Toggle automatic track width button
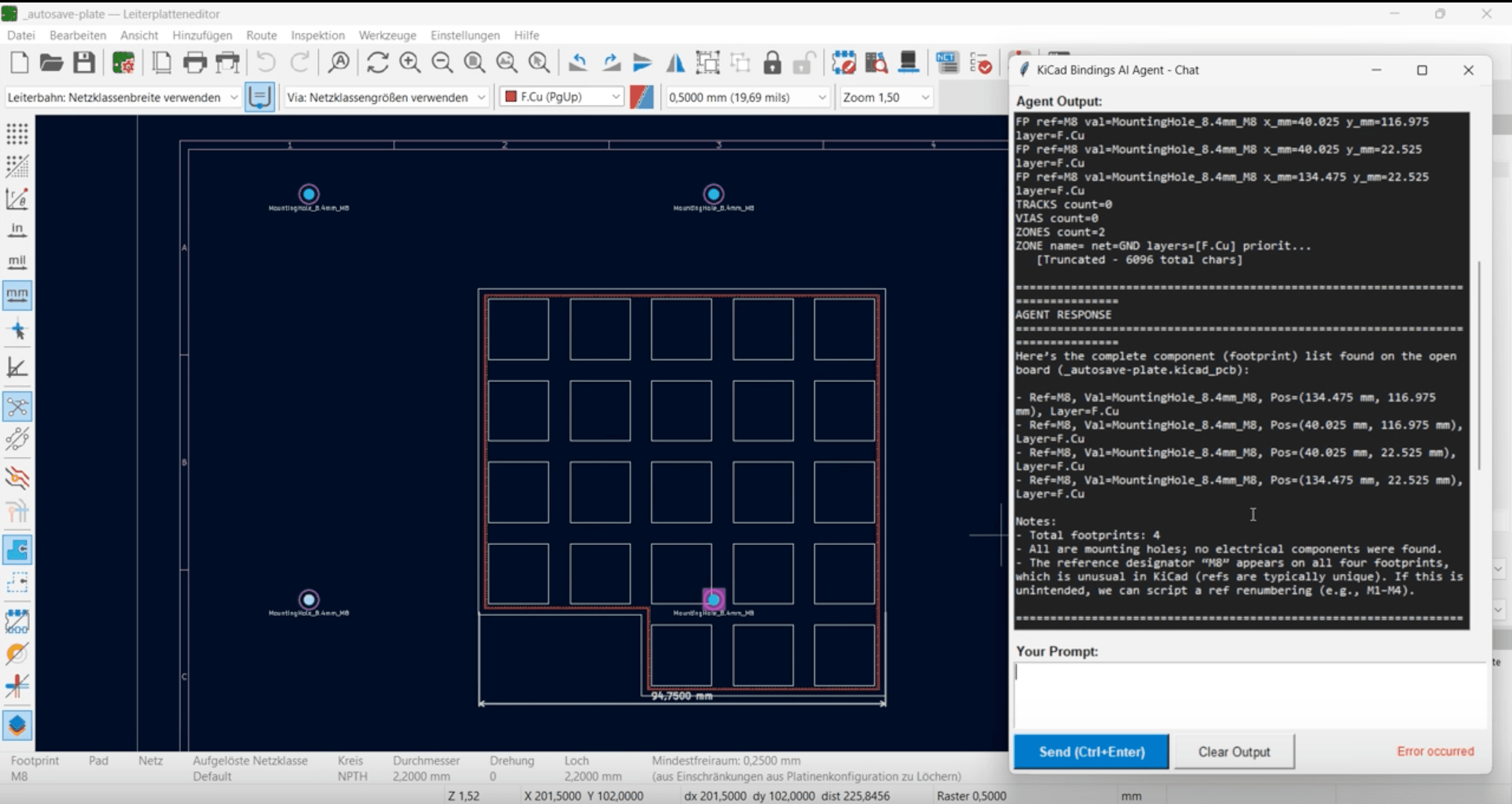The width and height of the screenshot is (1512, 804). pos(259,97)
